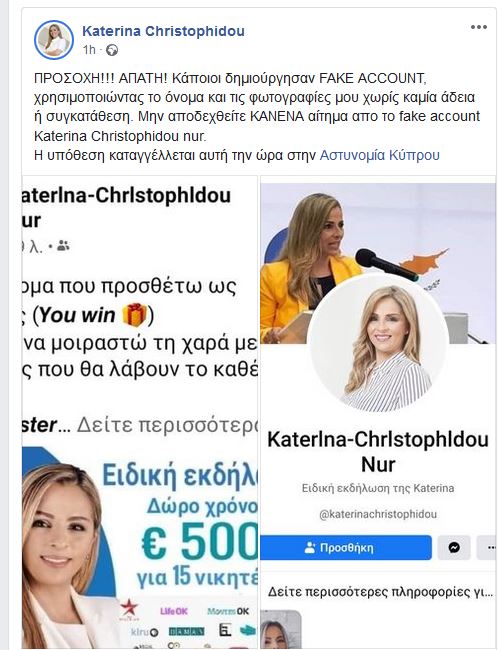The width and height of the screenshot is (502, 650).
Task: Click the @katerinachristophidou username handle
Action: click(x=378, y=514)
